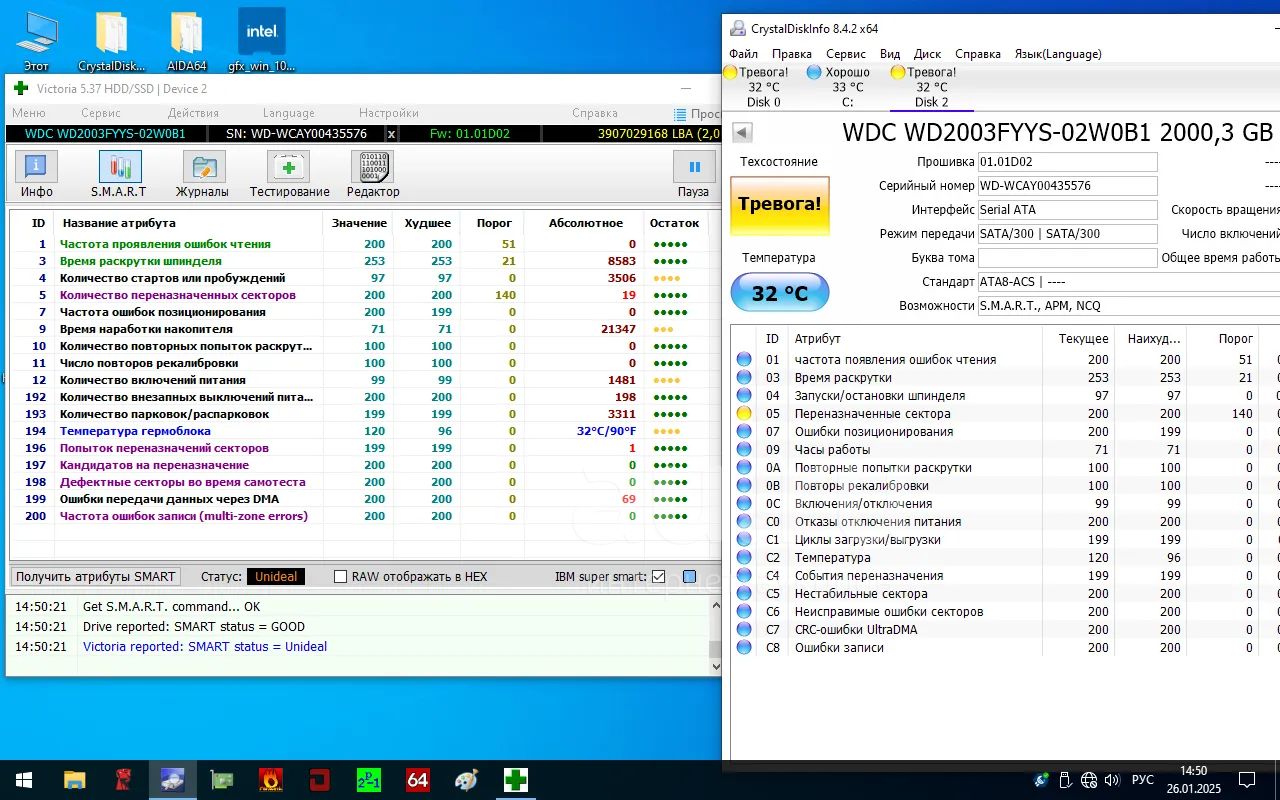Click the Victoria log scrollbar
This screenshot has height=800, width=1280.
(715, 635)
